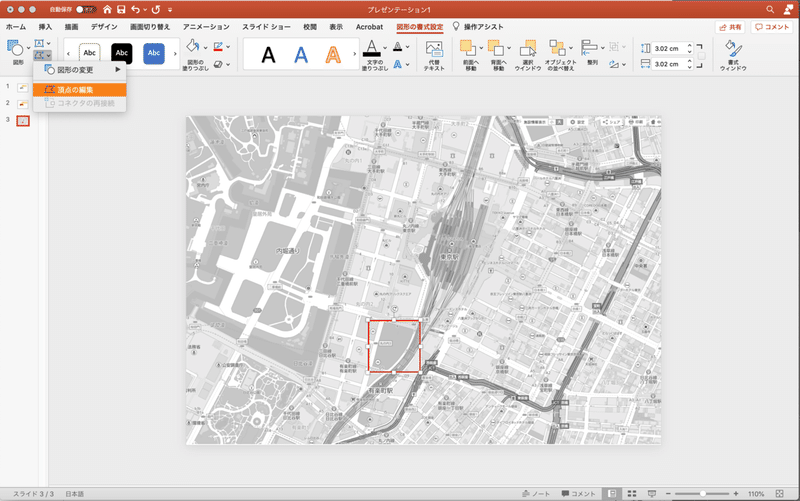This screenshot has height=501, width=800.
Task: Click the shape height stepper arrows
Action: 690,48
